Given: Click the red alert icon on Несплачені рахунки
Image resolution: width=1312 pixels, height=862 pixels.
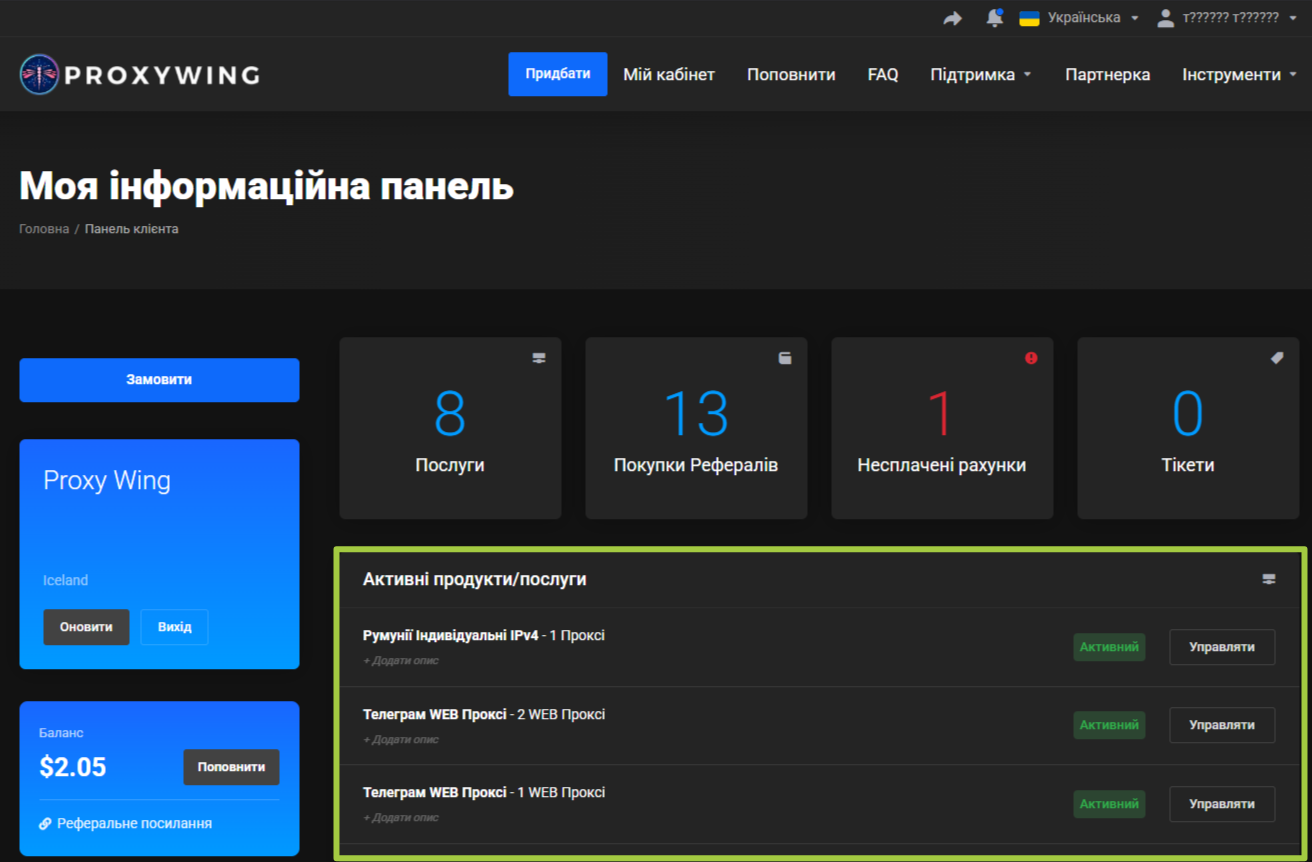Looking at the screenshot, I should click(x=1031, y=358).
